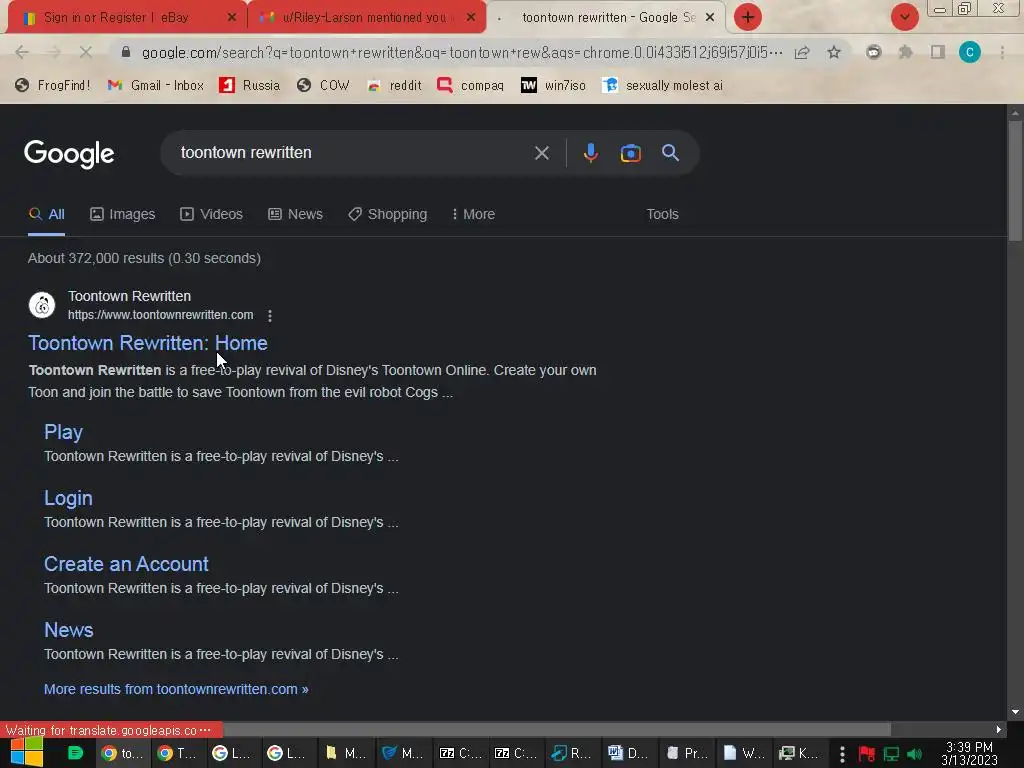Image resolution: width=1024 pixels, height=768 pixels.
Task: Open the volume speaker tray icon
Action: (x=914, y=754)
